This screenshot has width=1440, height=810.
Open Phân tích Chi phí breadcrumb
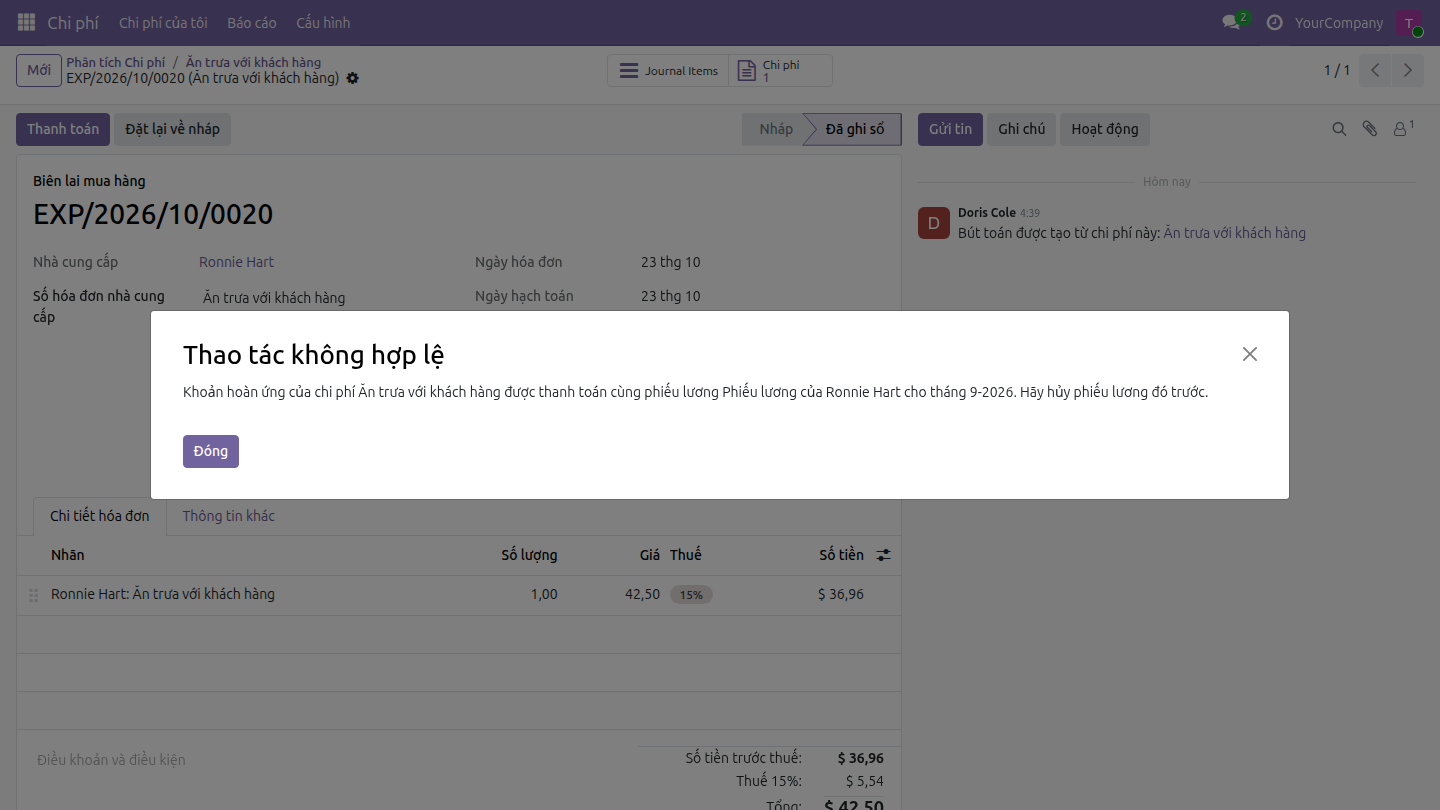click(x=116, y=62)
